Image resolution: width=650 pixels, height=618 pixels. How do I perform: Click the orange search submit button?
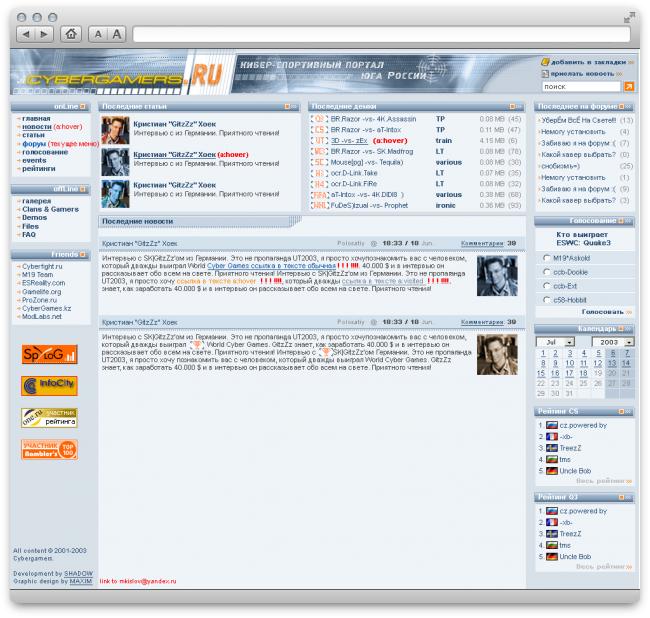[628, 87]
